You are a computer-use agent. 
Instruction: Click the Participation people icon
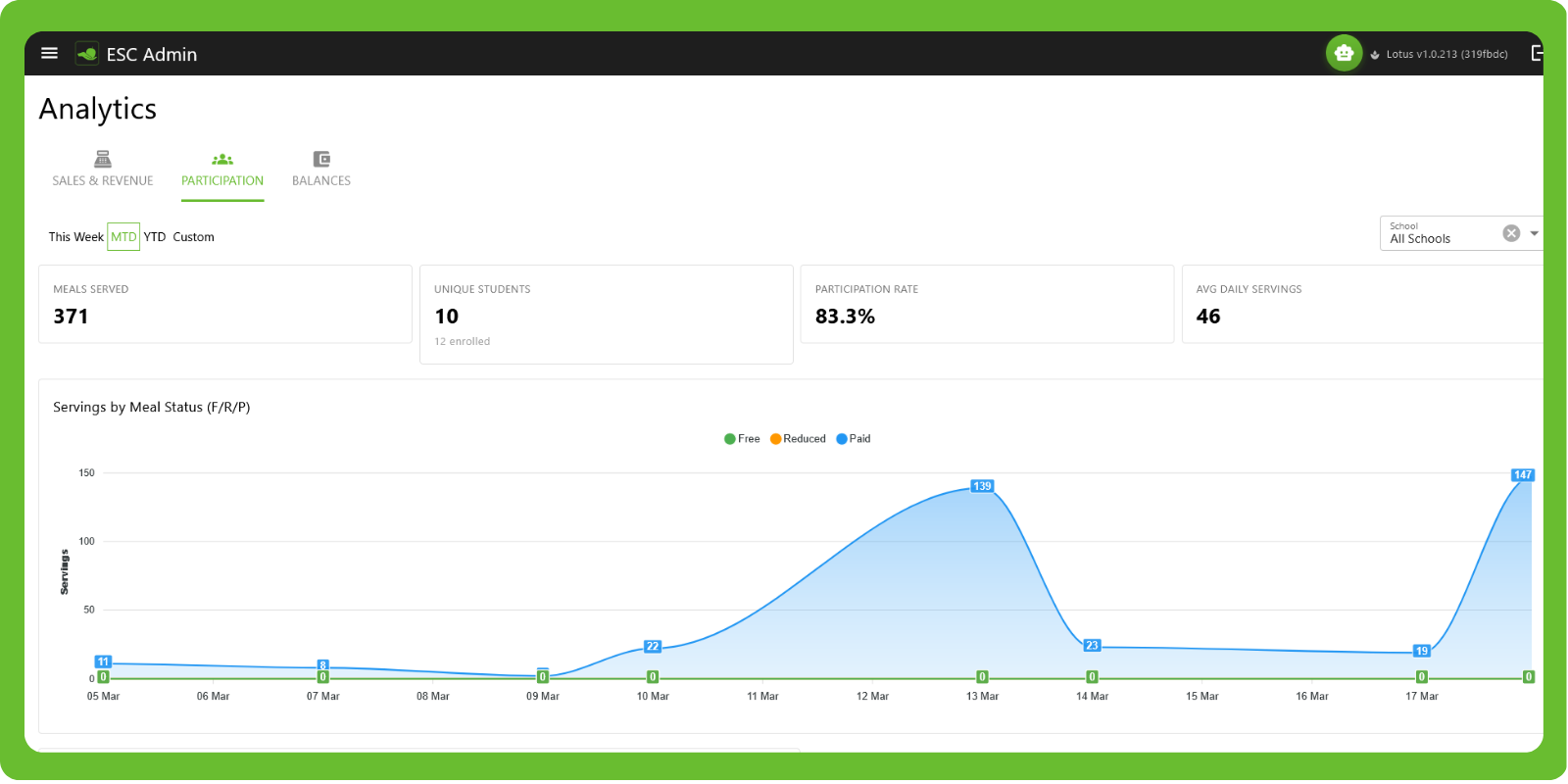[x=222, y=159]
